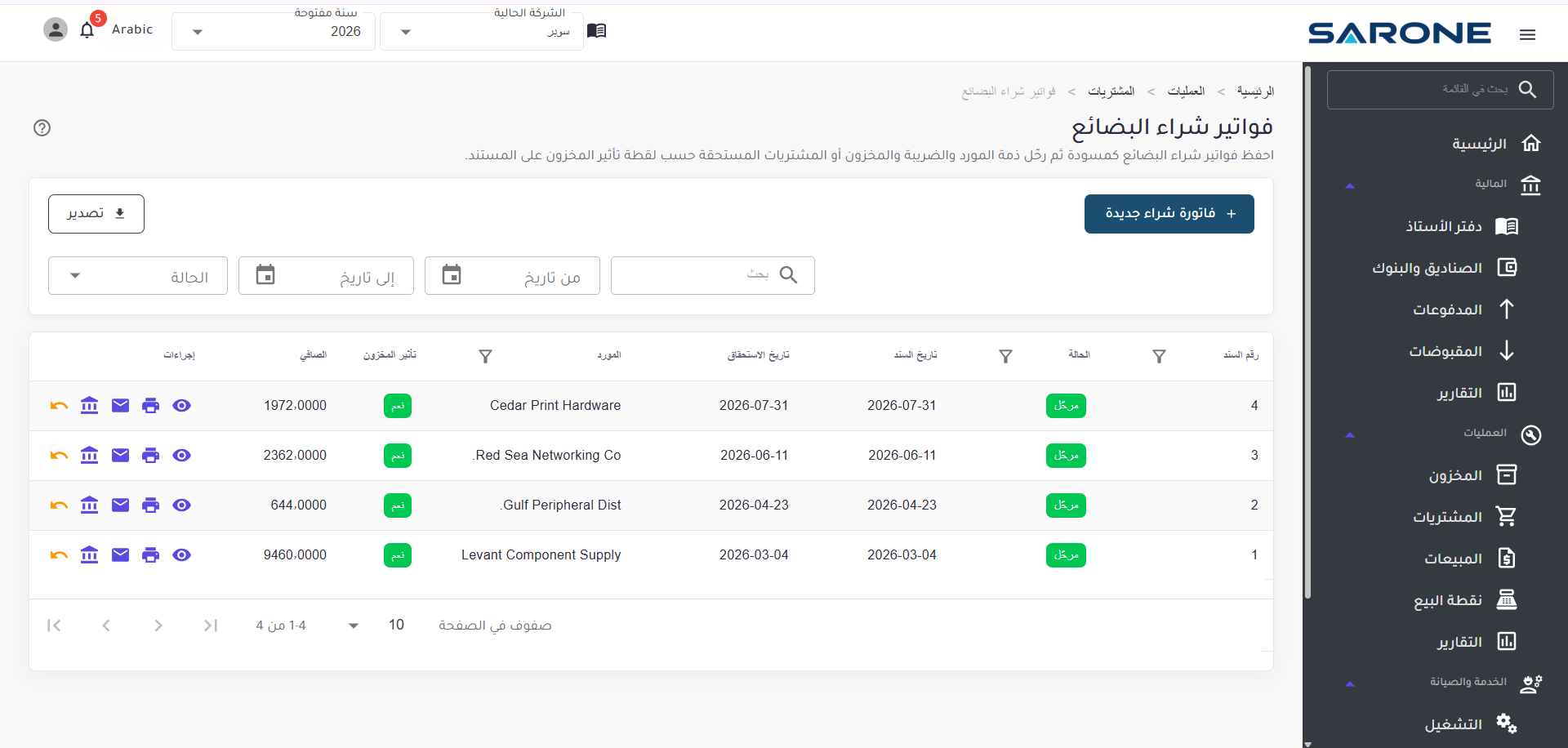Open the open-year 2026 dropdown

point(274,31)
